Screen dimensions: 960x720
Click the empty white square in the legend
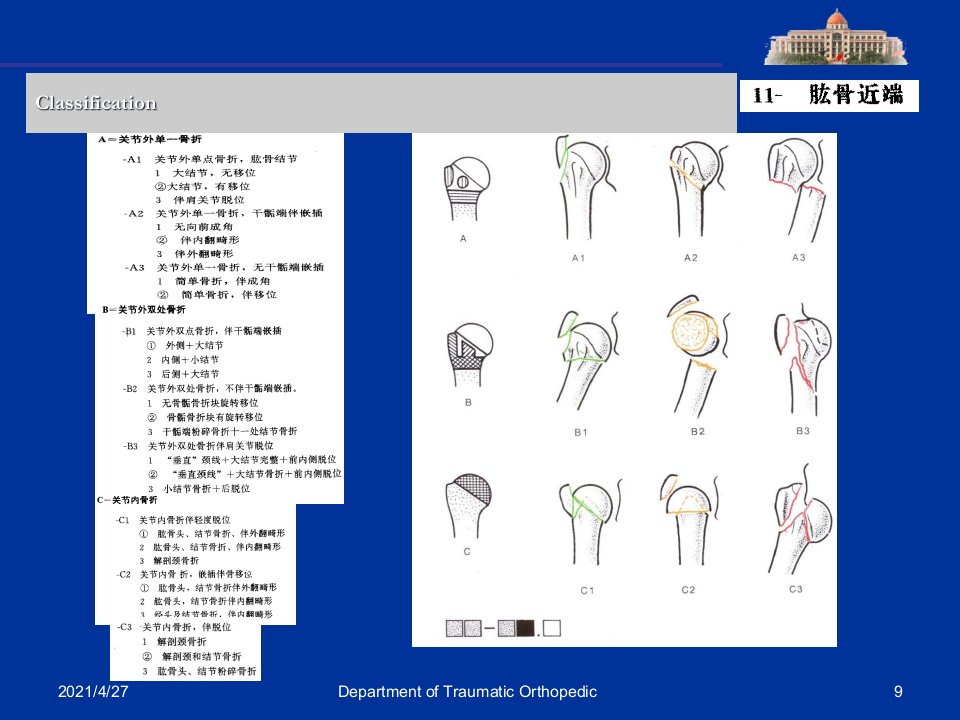552,628
